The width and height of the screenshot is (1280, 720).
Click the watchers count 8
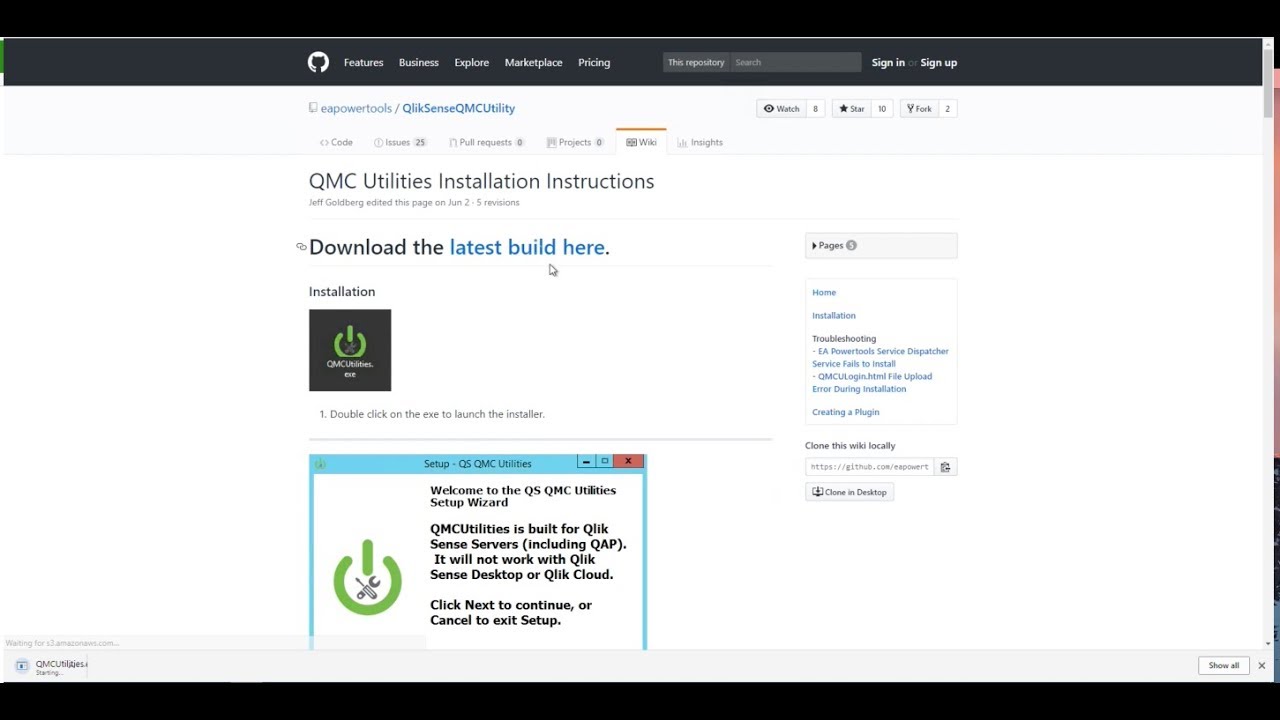point(815,109)
